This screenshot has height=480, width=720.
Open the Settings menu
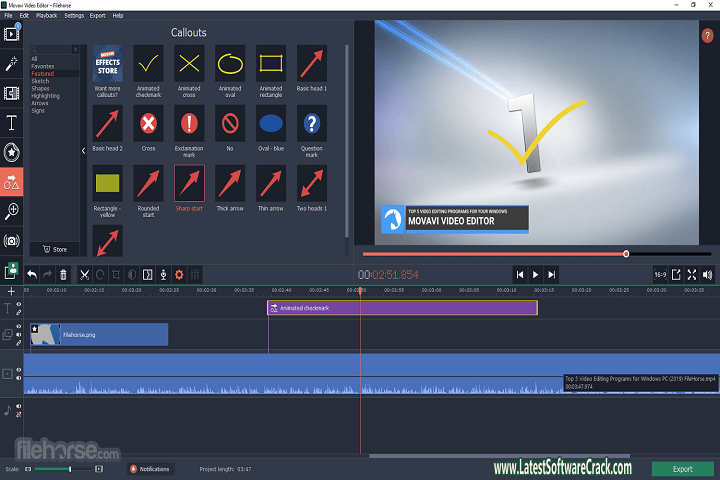click(74, 16)
